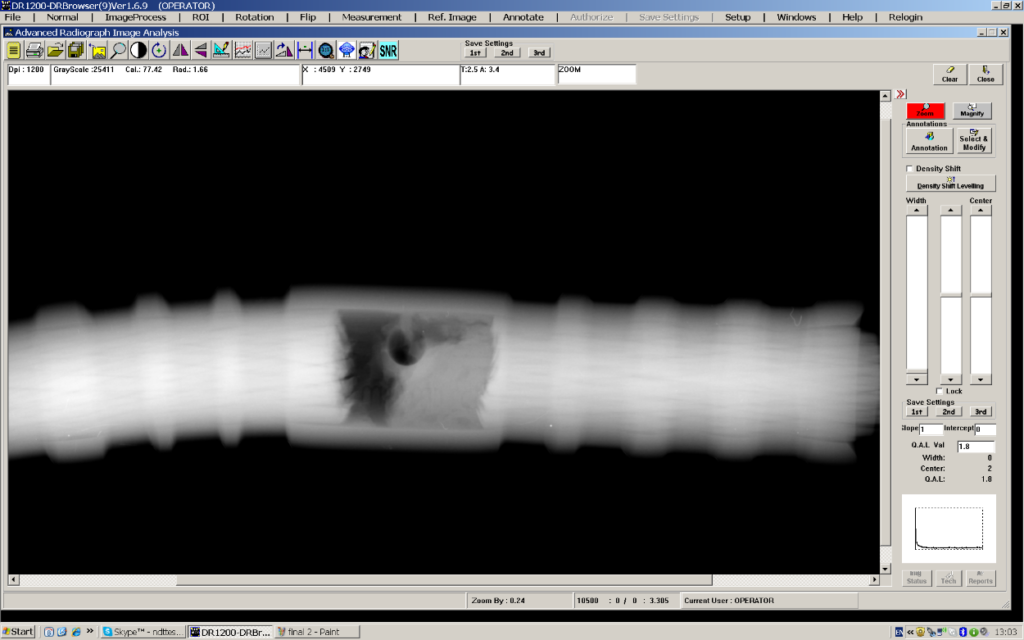
Task: Click the Save image toolbar icon
Action: 78,49
